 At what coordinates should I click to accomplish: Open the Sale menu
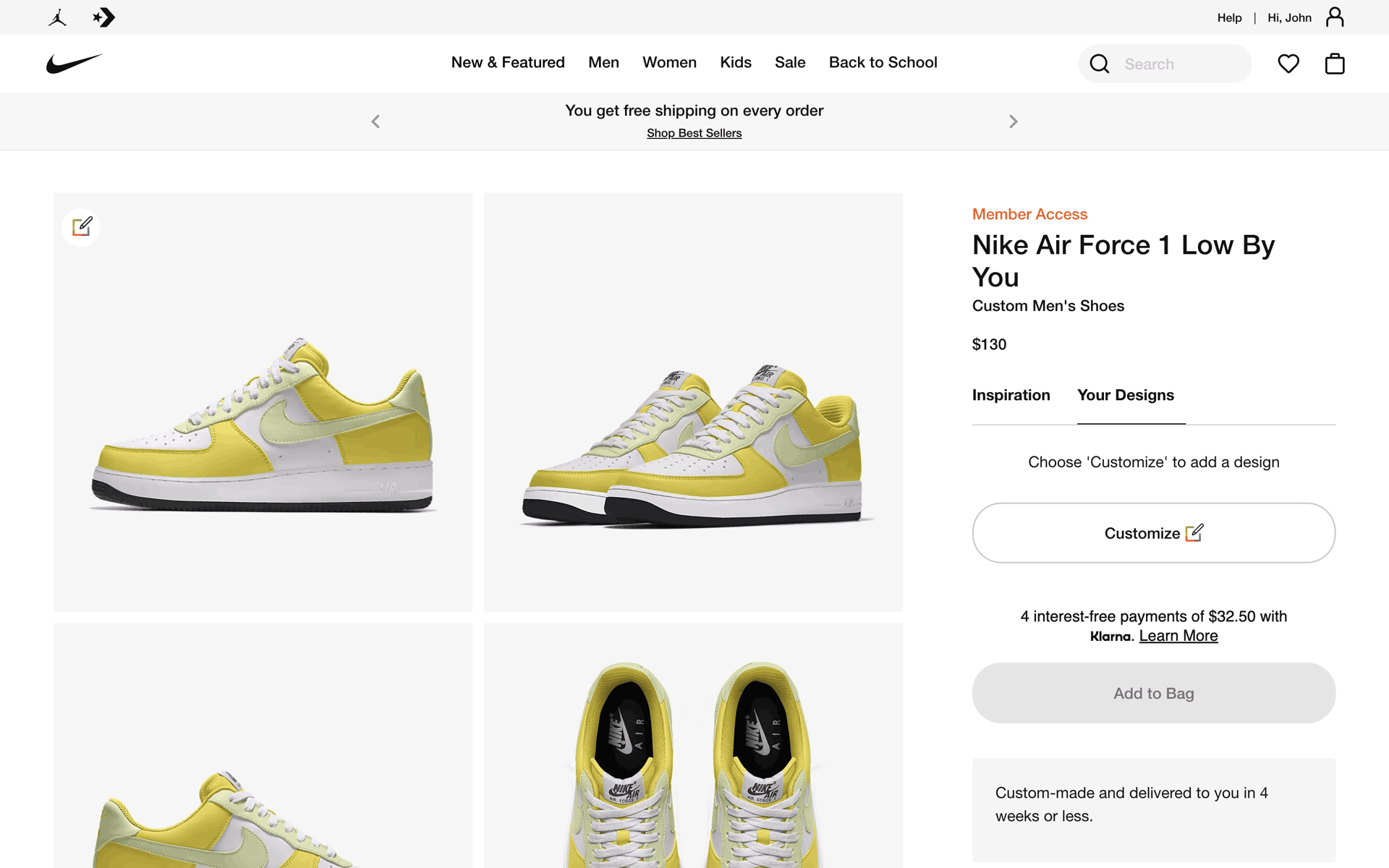790,62
